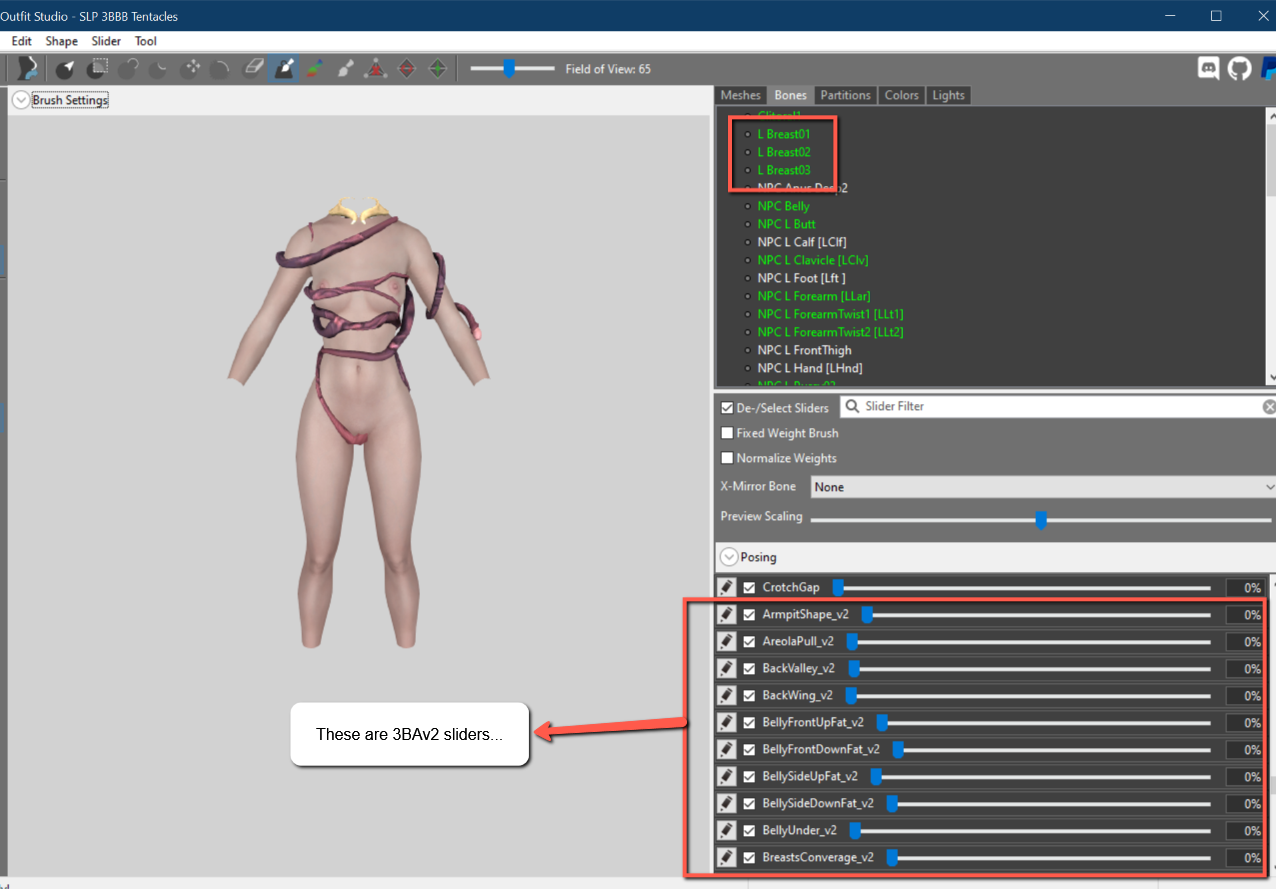The image size is (1276, 889).
Task: Open the Discord link icon
Action: pyautogui.click(x=1209, y=68)
